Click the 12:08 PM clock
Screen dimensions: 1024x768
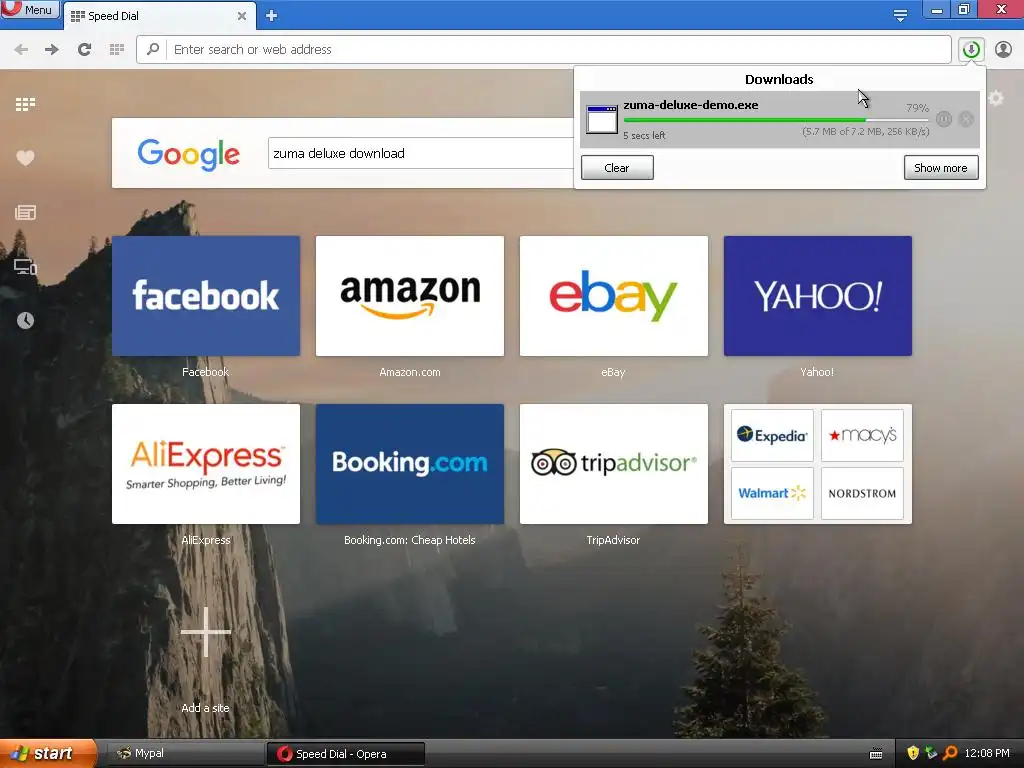point(987,754)
